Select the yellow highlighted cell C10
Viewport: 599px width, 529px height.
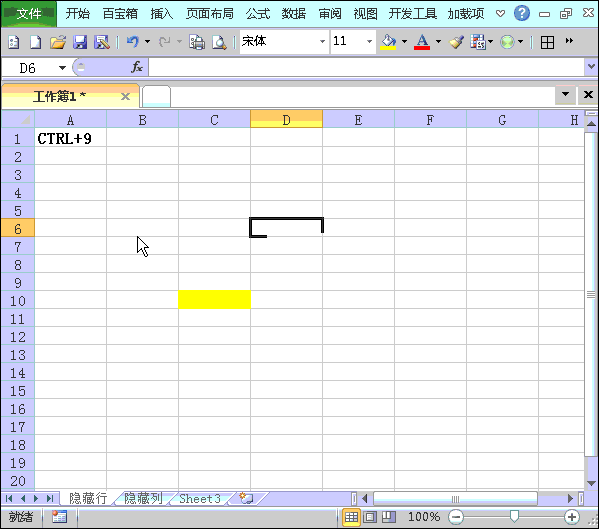click(x=214, y=299)
